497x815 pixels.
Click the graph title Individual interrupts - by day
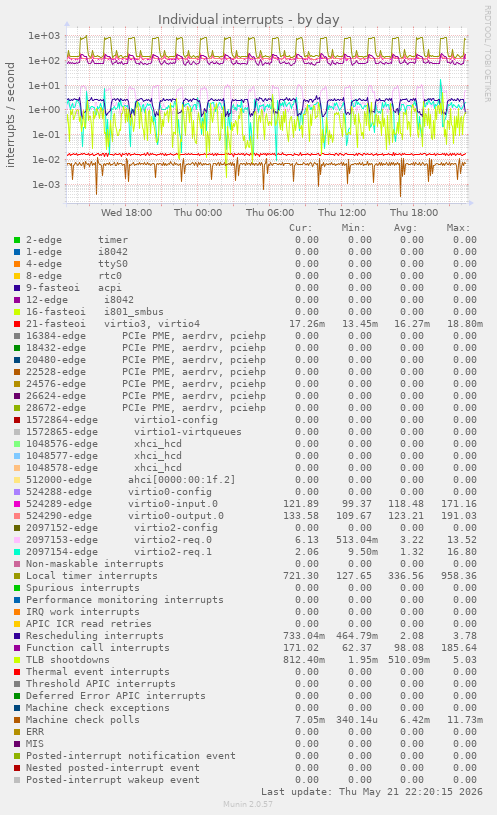point(248,20)
